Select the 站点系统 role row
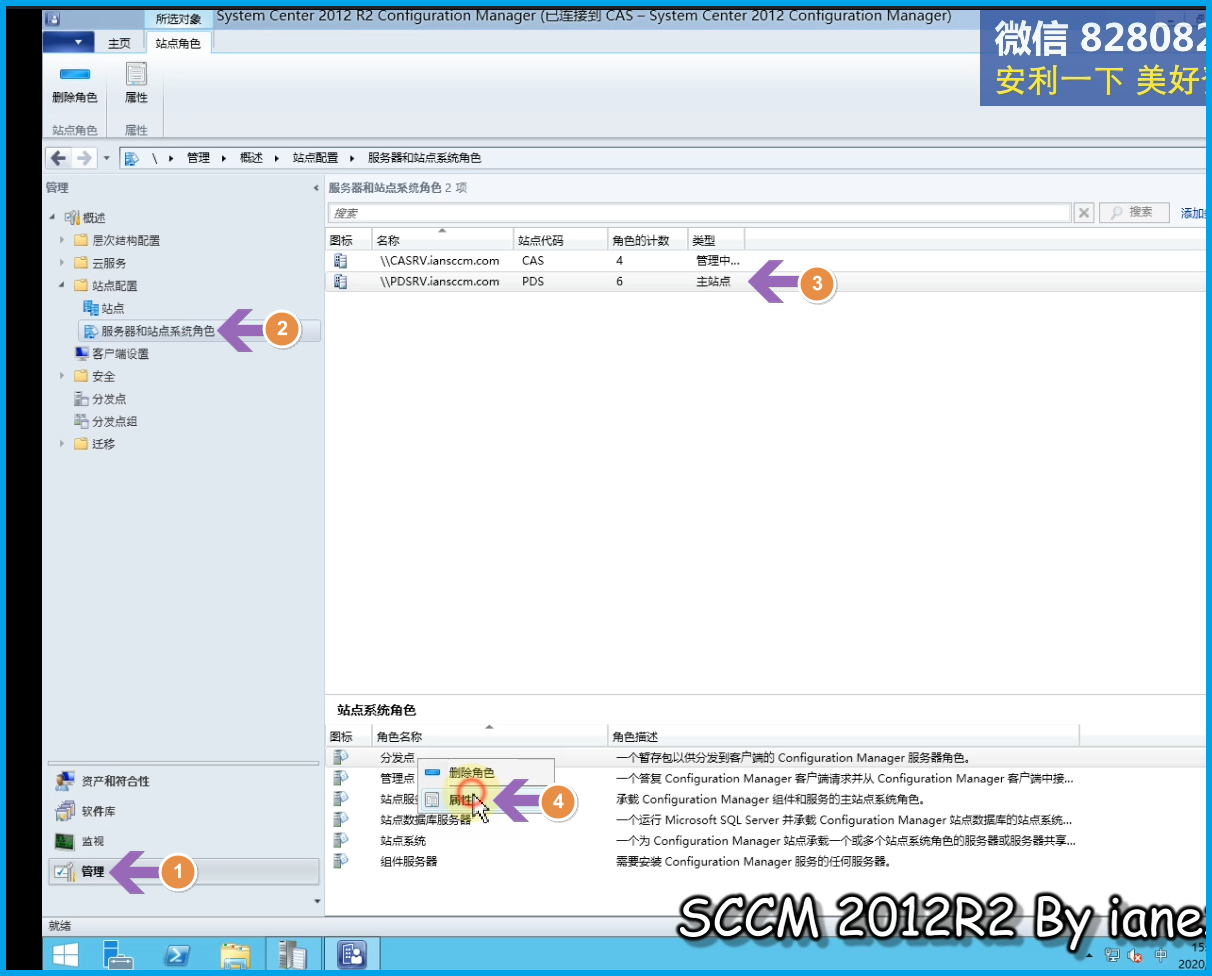1212x976 pixels. tap(766, 840)
